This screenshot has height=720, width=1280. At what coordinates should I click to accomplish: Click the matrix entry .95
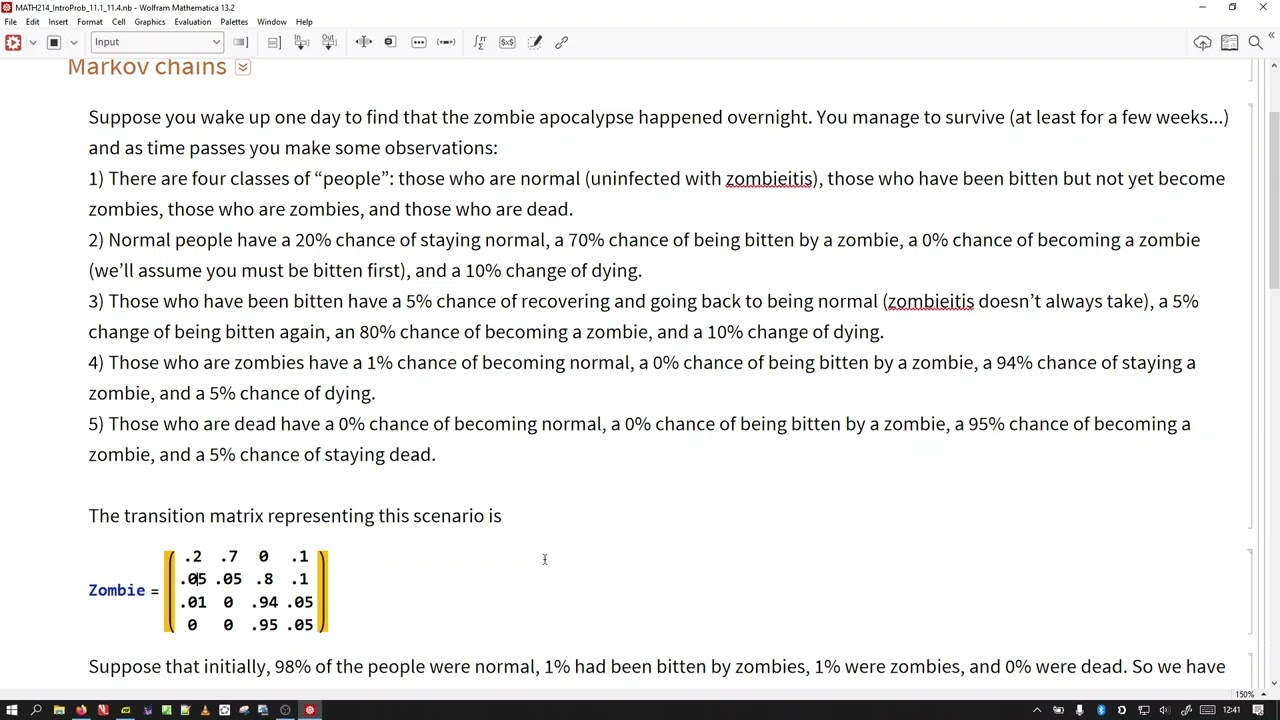tap(264, 625)
